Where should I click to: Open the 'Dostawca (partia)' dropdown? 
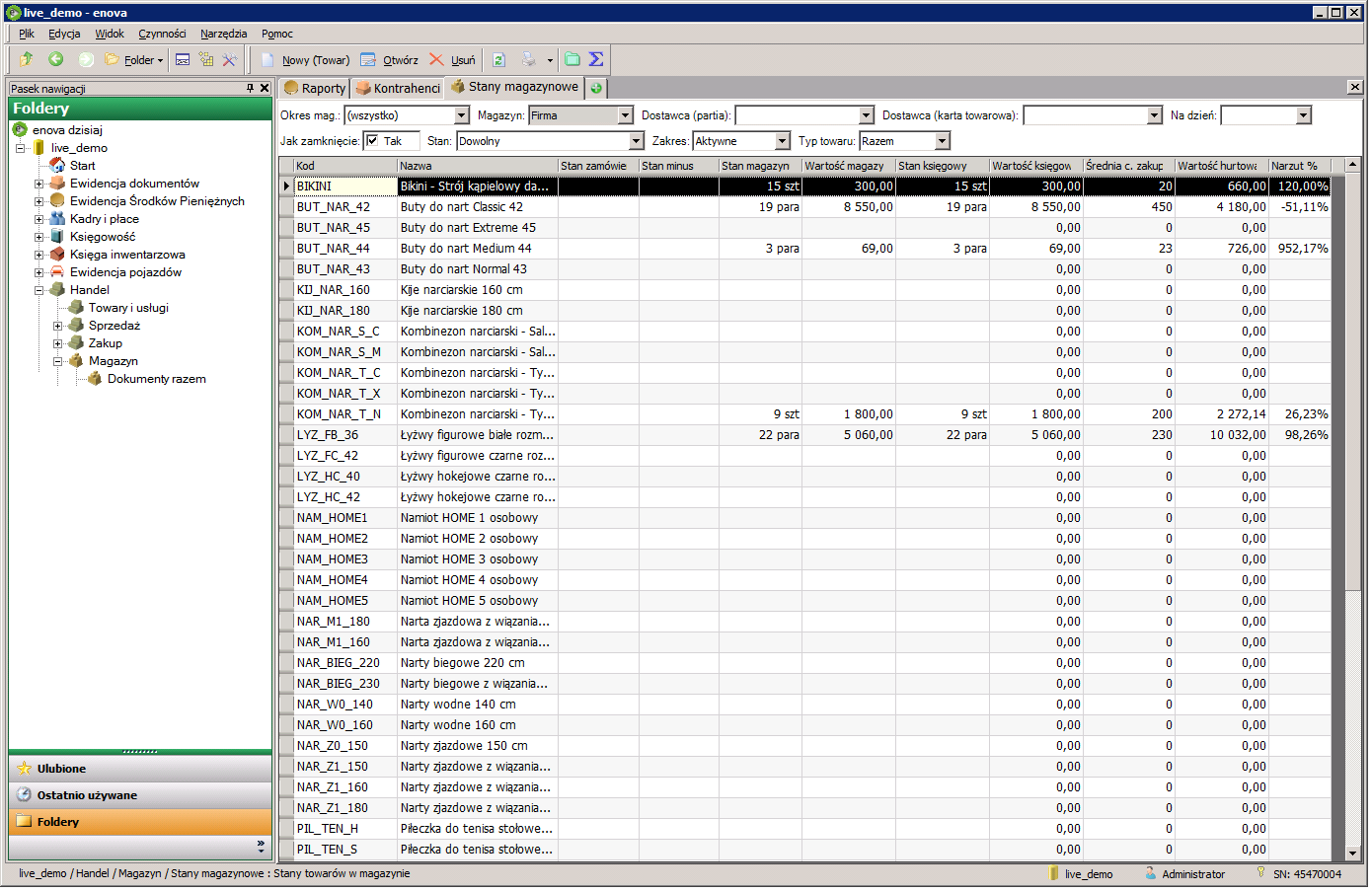[x=867, y=115]
